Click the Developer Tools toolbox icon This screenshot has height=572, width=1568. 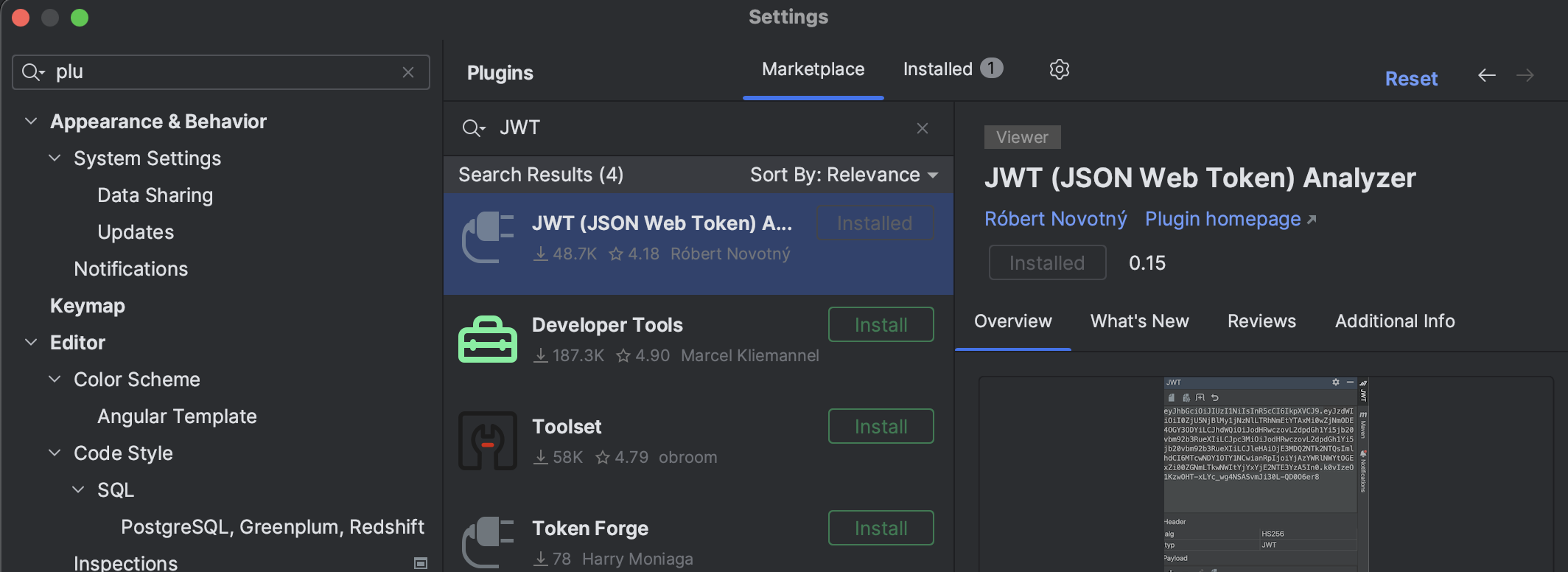tap(488, 339)
